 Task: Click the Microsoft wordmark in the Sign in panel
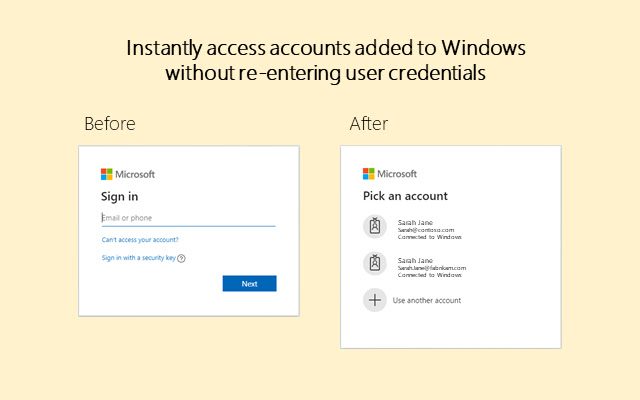click(x=135, y=174)
